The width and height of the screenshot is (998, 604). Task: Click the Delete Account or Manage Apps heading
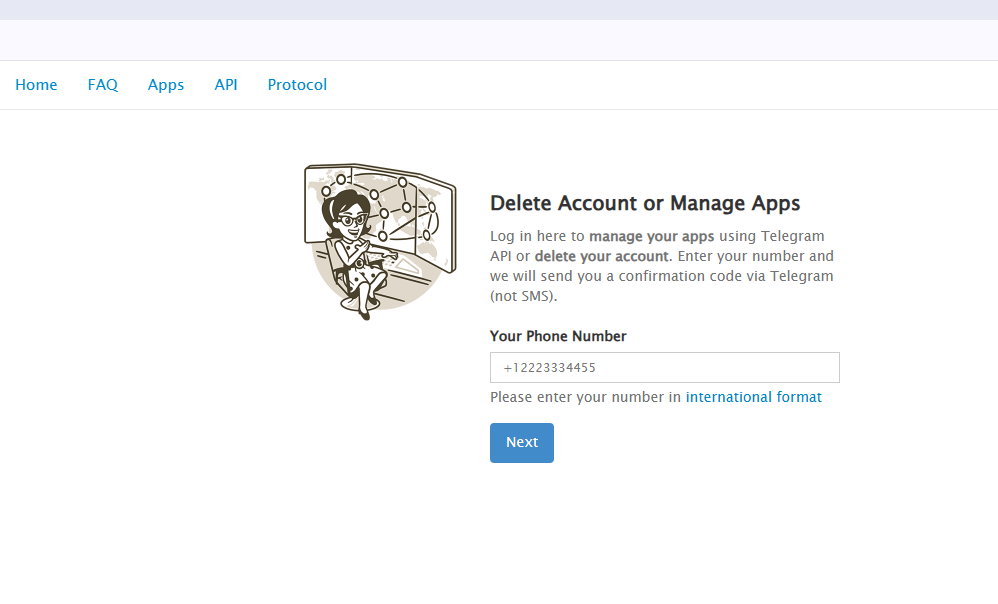(x=645, y=203)
